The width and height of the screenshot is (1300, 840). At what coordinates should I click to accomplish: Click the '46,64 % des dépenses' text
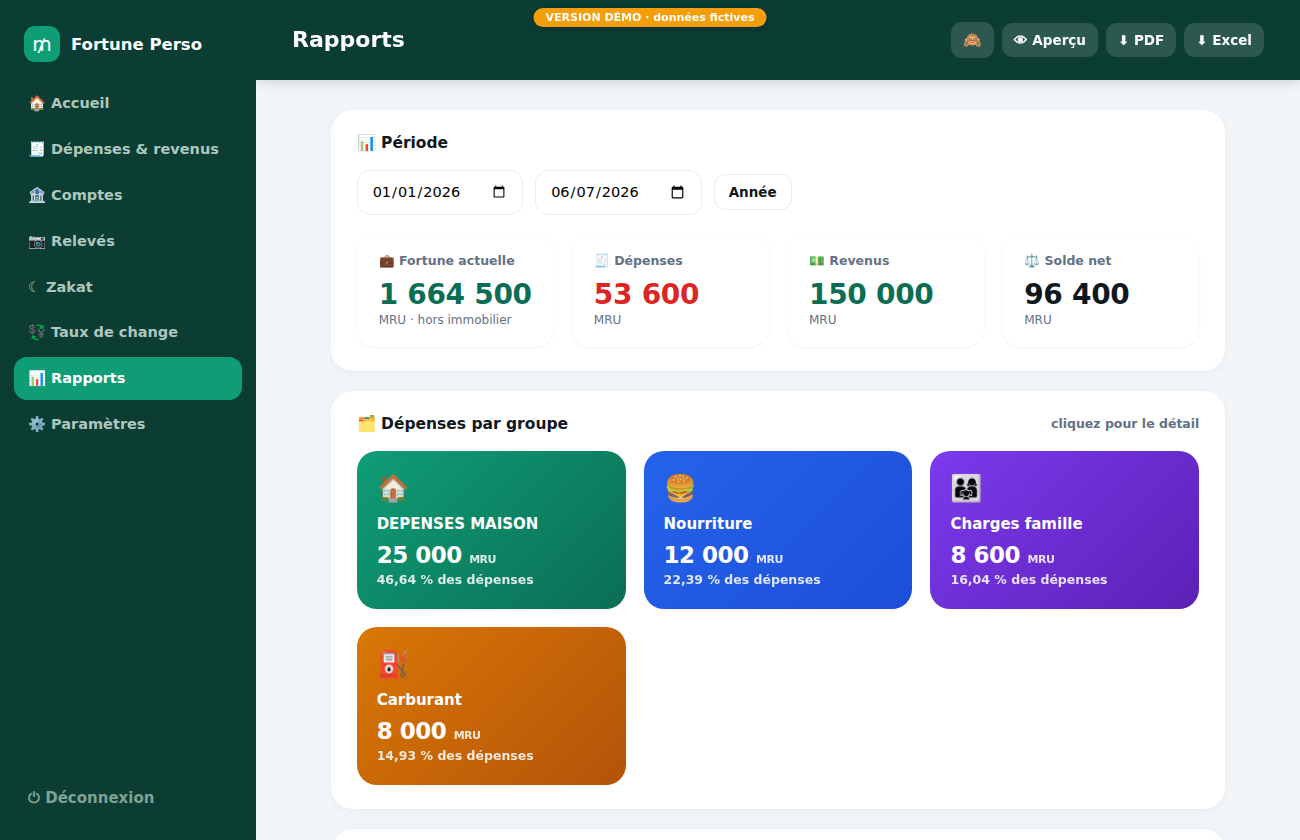coord(455,580)
